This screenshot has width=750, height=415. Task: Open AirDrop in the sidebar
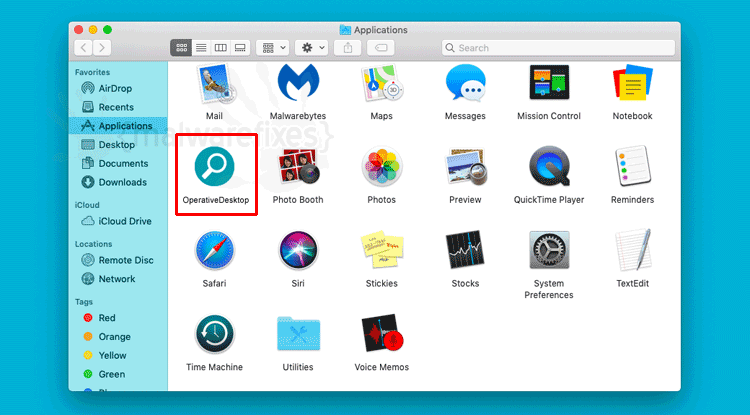point(118,88)
